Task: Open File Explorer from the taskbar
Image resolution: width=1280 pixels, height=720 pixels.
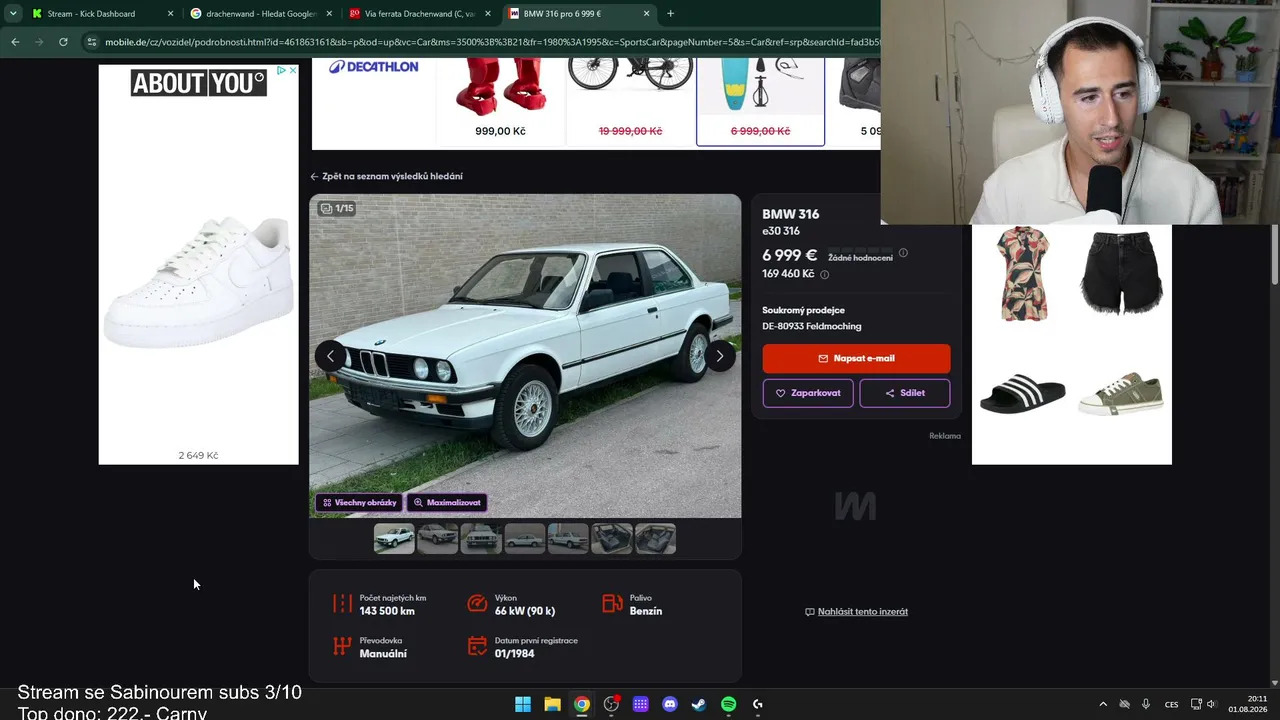Action: coord(552,704)
